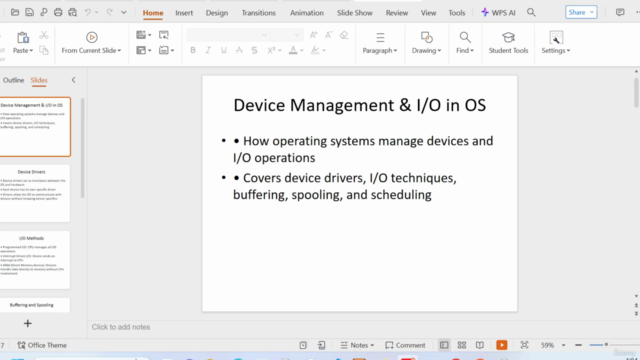The height and width of the screenshot is (360, 640).
Task: Expand Paragraph options dropdown
Action: click(396, 51)
